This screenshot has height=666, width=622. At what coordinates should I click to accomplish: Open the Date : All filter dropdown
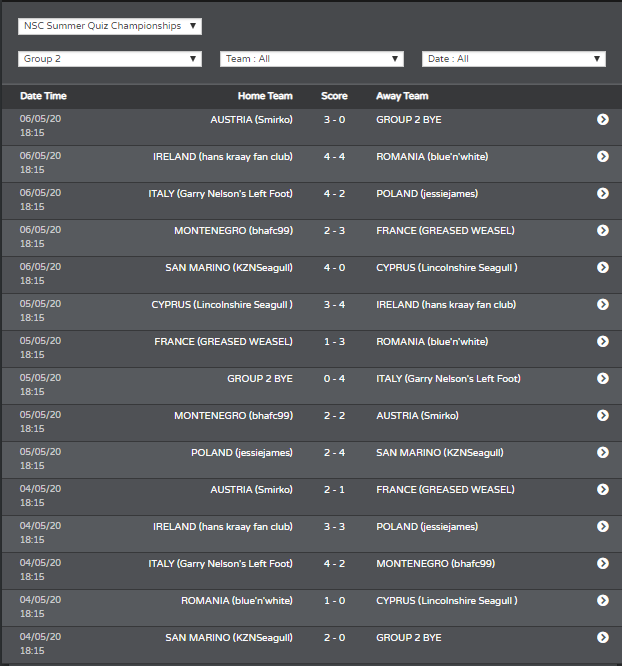coord(514,59)
